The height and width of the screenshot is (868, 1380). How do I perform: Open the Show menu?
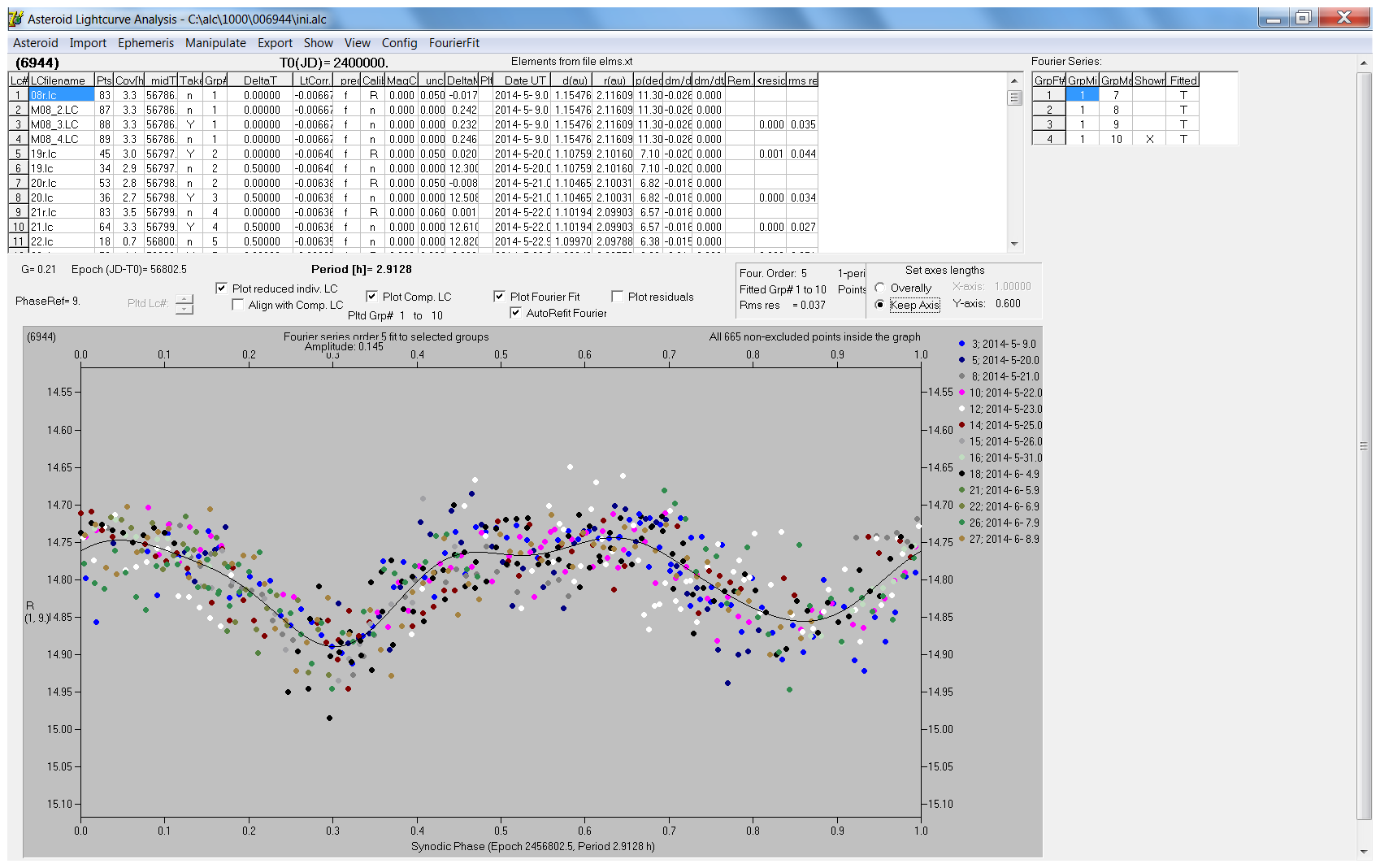pos(319,43)
